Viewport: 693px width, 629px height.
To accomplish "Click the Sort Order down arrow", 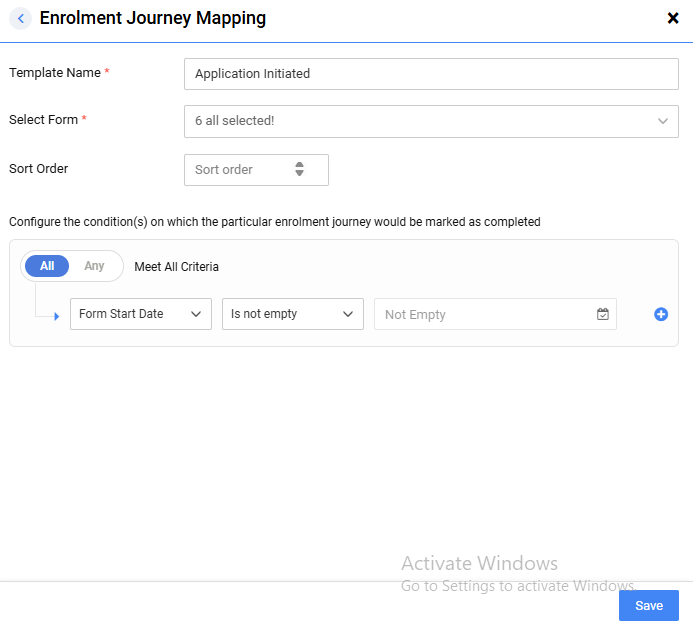I will (299, 174).
